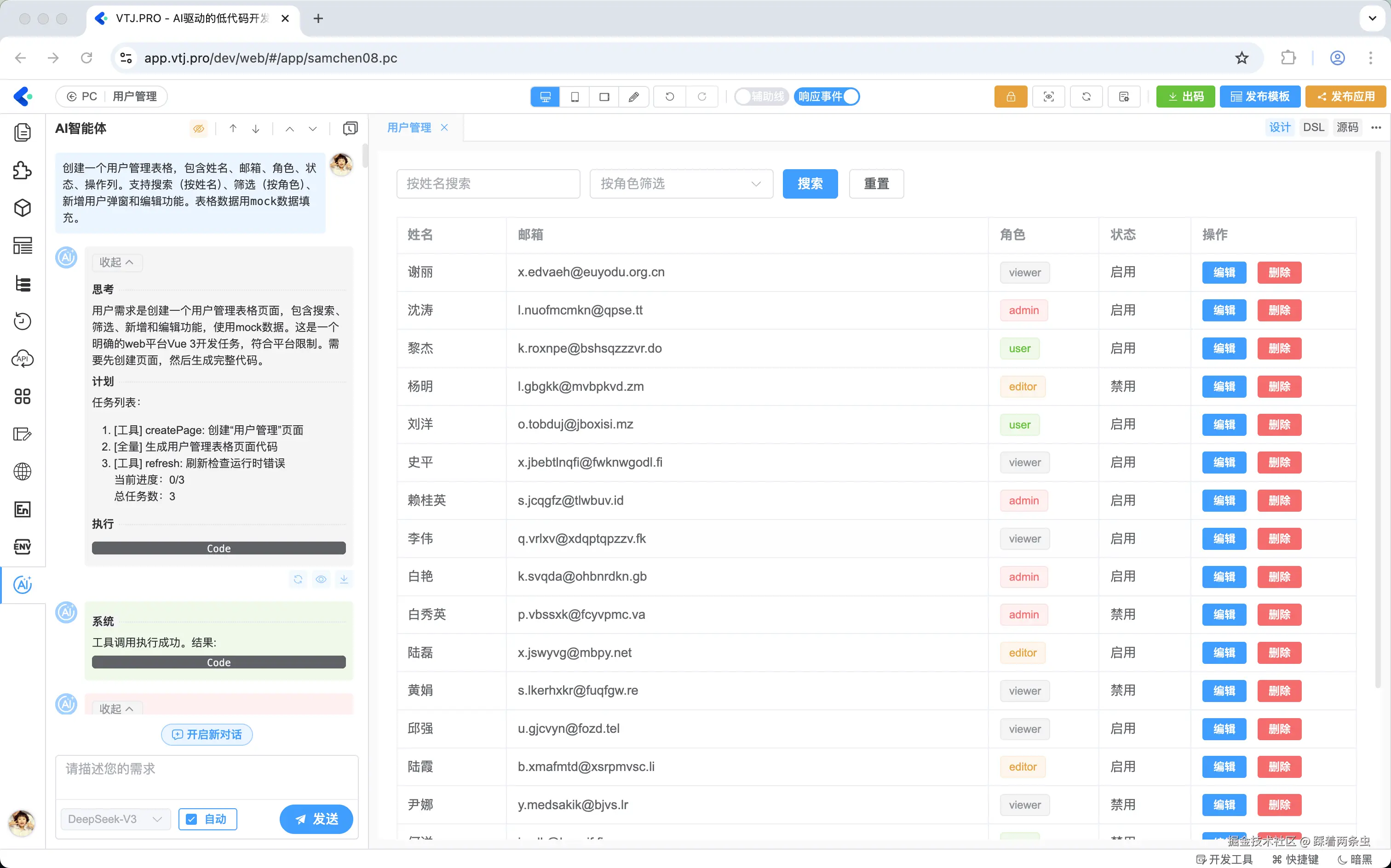Open the API cloud sidebar icon
This screenshot has width=1391, height=868.
23,359
